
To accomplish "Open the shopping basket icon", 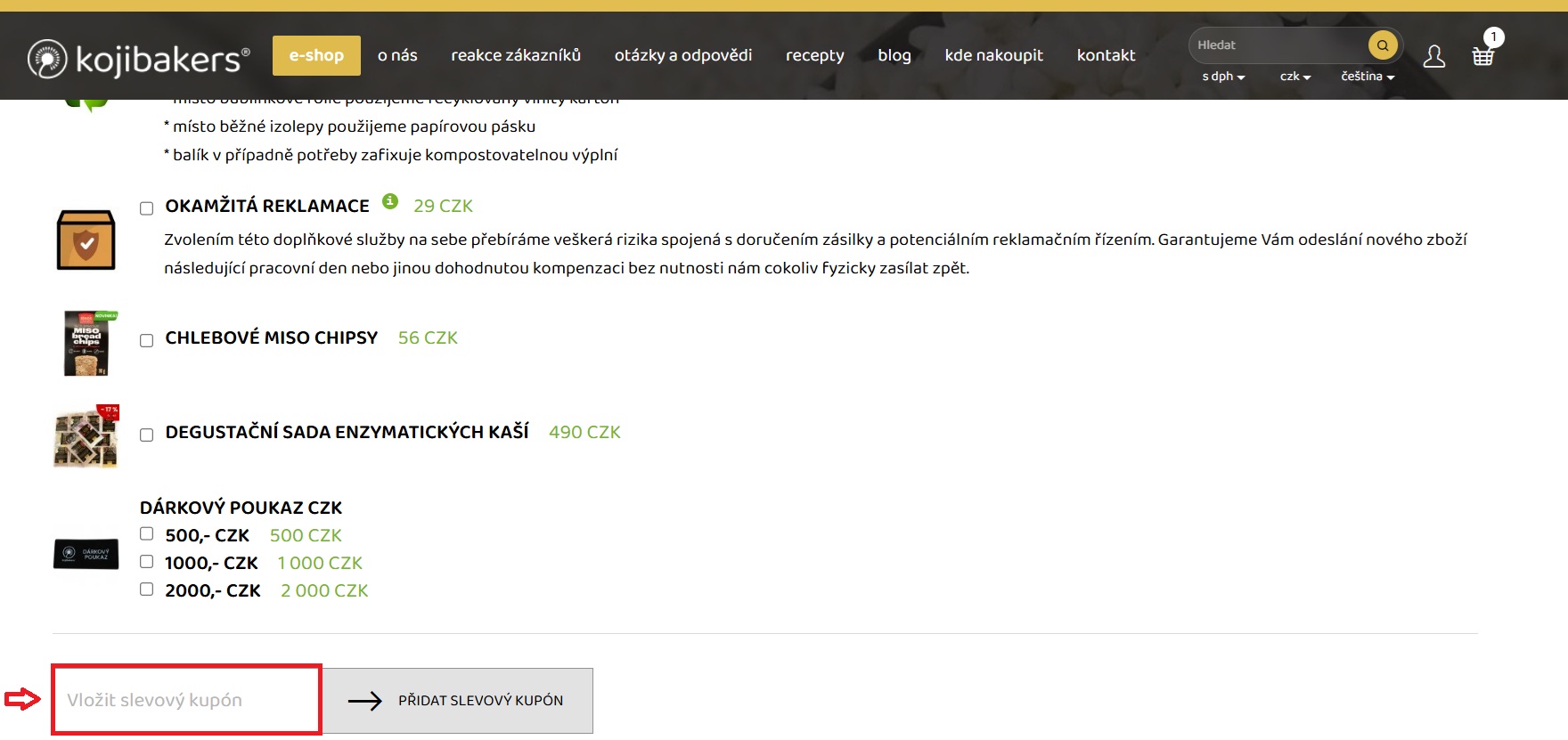I will (x=1483, y=55).
